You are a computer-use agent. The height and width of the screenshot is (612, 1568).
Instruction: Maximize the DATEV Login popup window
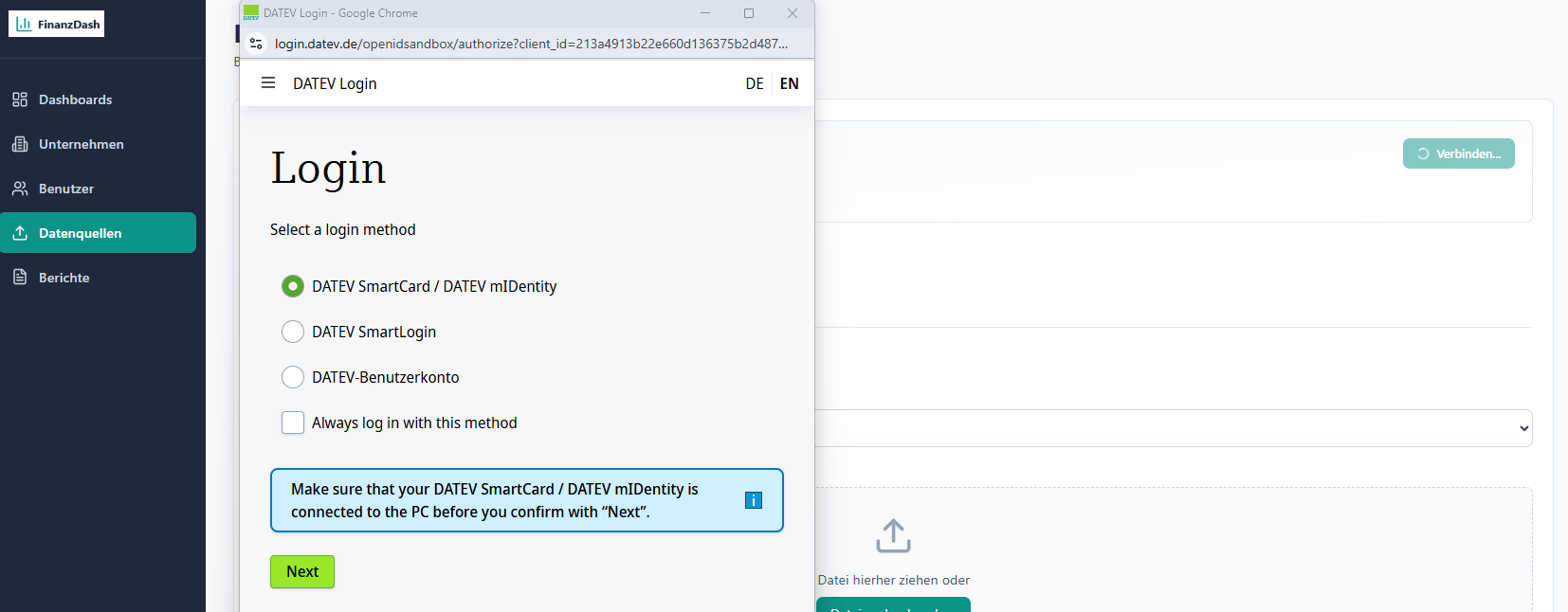point(749,13)
